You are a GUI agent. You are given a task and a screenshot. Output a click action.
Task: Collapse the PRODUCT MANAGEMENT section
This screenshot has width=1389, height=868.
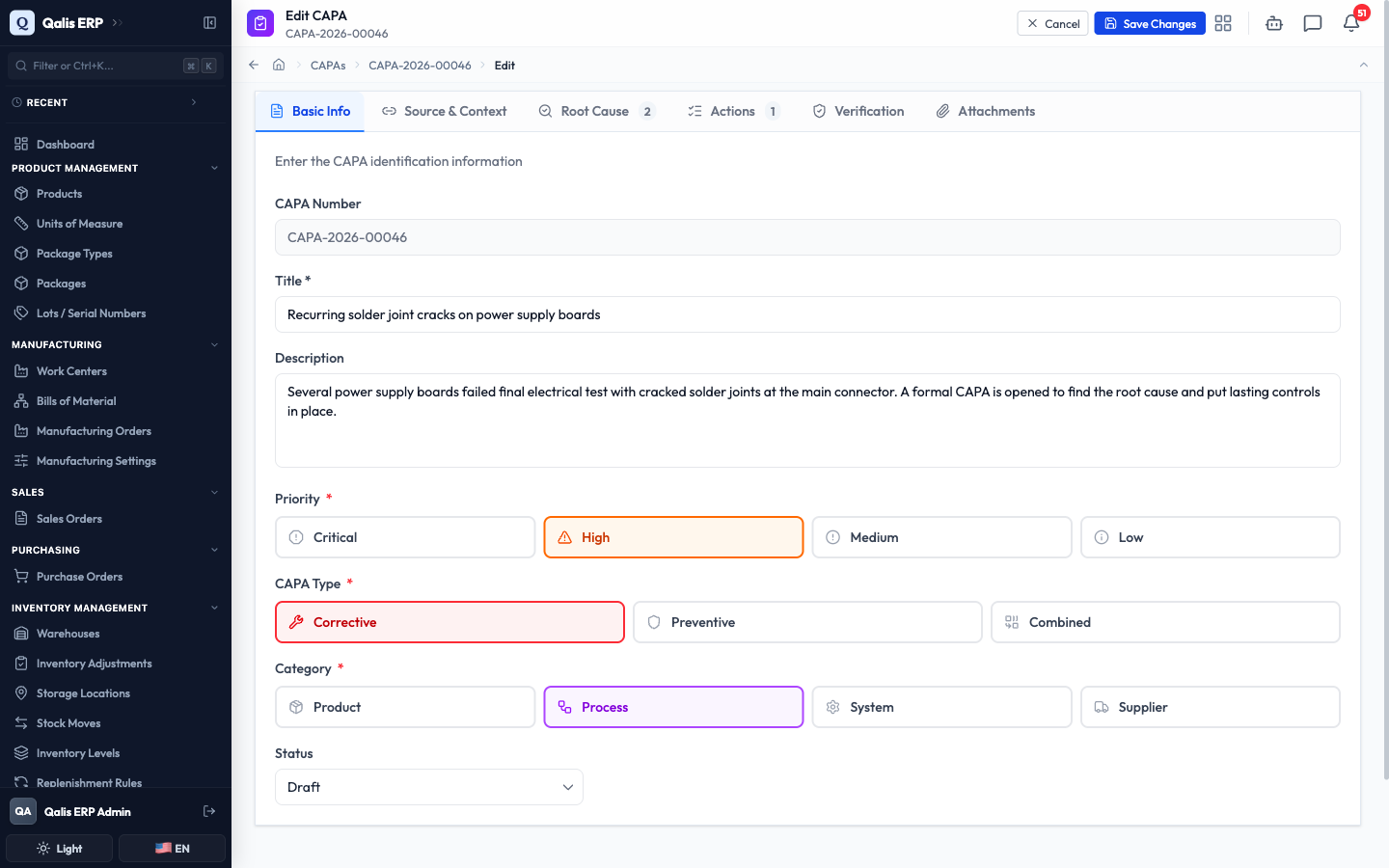[x=214, y=168]
